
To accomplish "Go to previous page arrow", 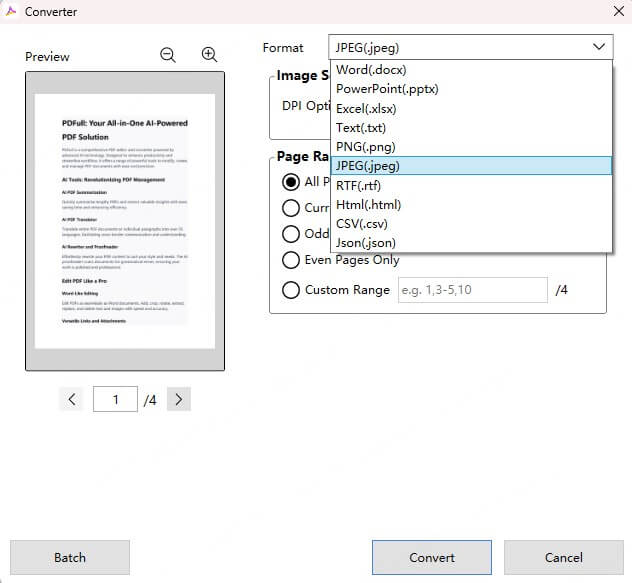I will 72,399.
